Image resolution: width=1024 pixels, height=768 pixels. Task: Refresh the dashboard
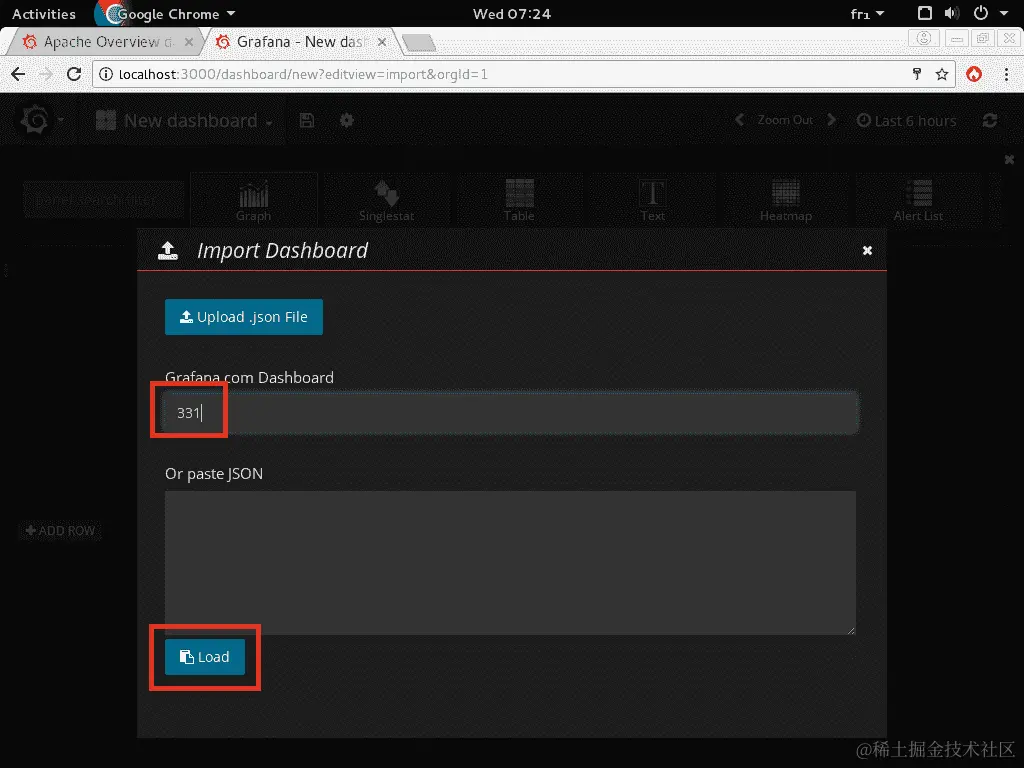point(990,120)
